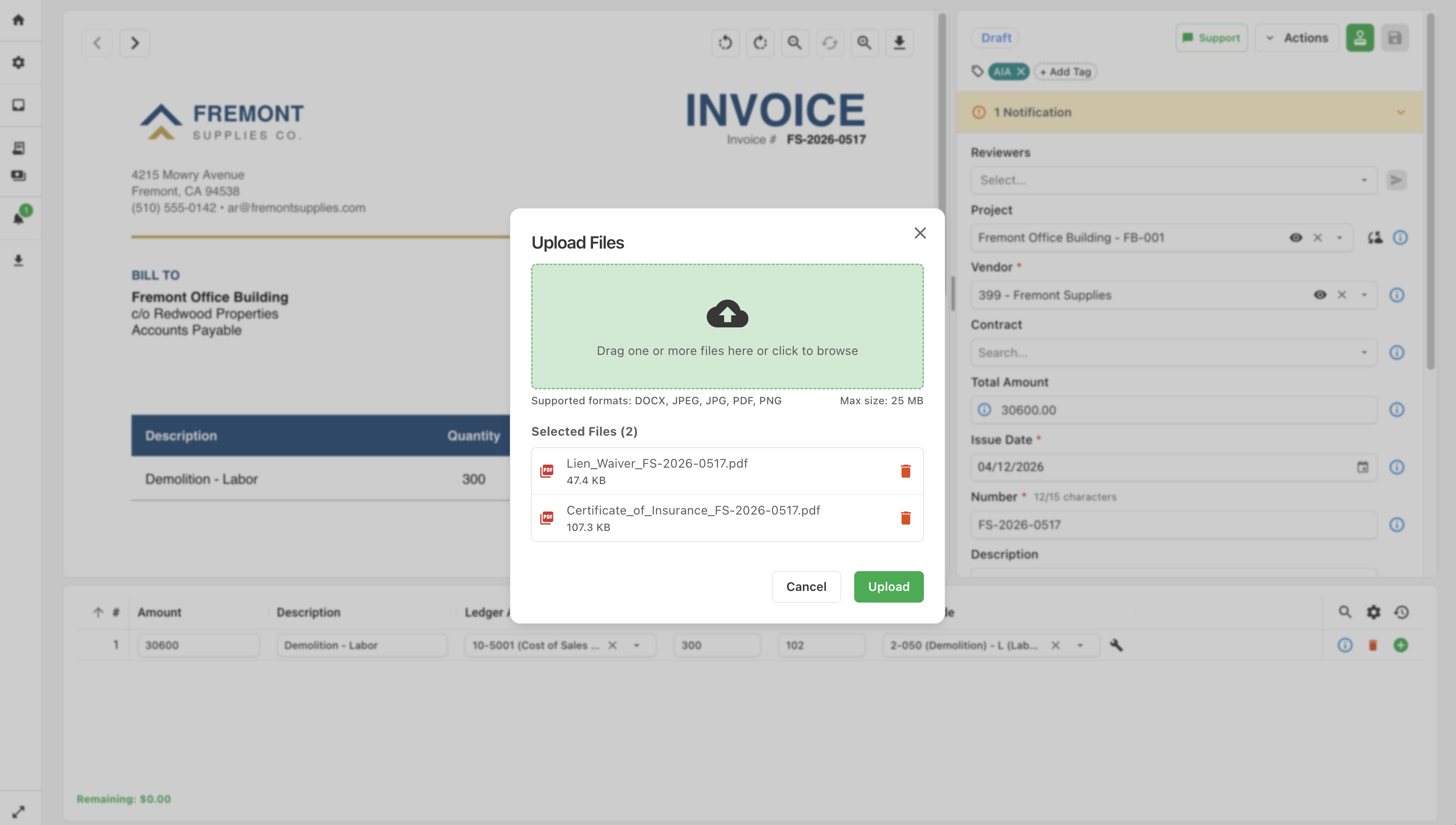Search line items magnifier icon
The width and height of the screenshot is (1456, 825).
pyautogui.click(x=1345, y=612)
